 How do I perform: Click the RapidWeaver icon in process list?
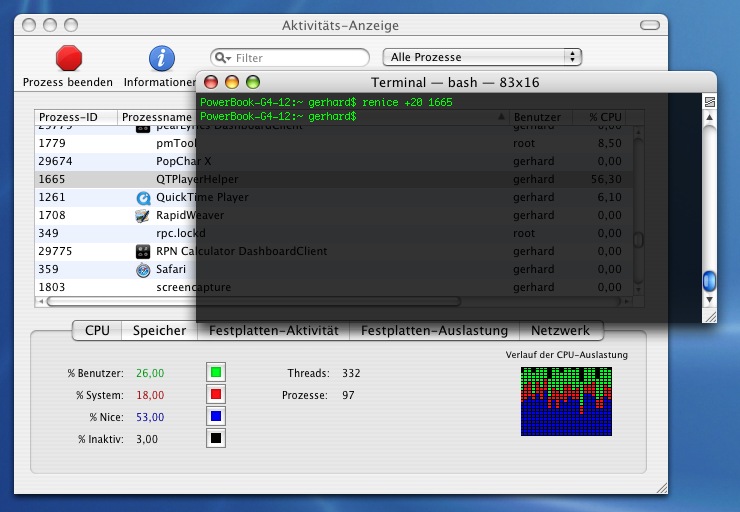pyautogui.click(x=143, y=215)
